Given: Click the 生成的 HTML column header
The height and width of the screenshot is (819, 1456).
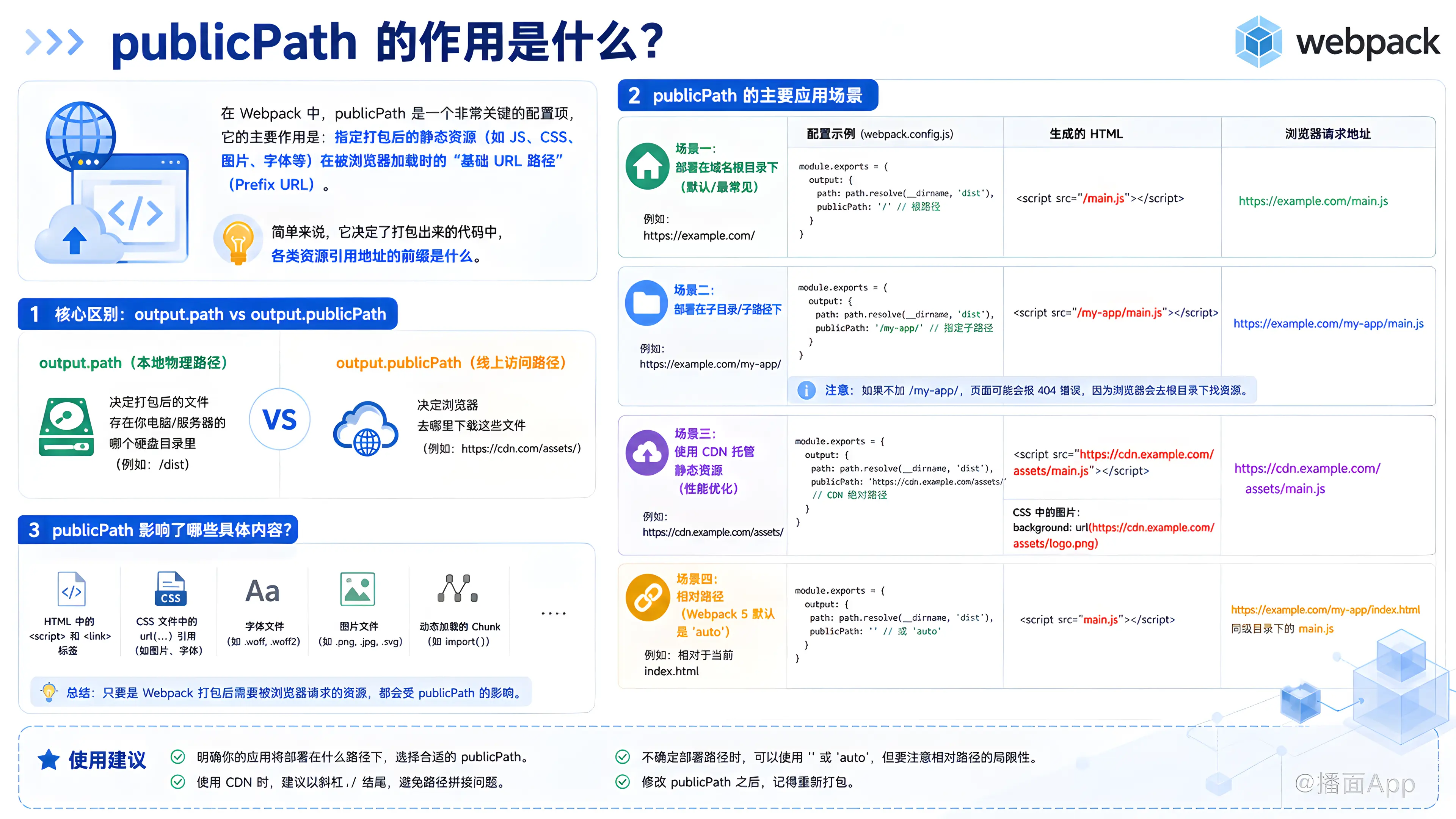Looking at the screenshot, I should 1086,134.
